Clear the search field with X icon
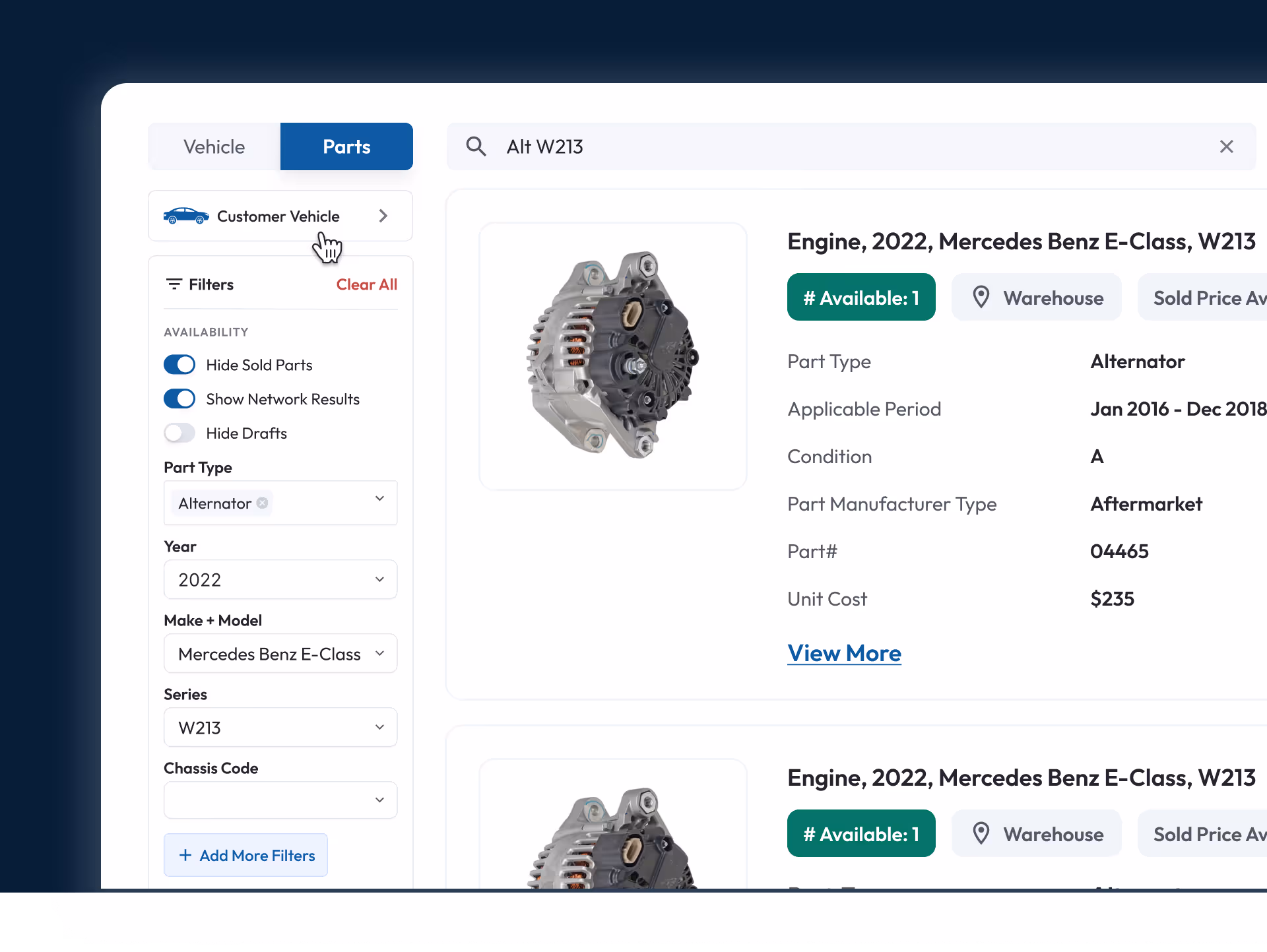The height and width of the screenshot is (952, 1267). pos(1226,146)
